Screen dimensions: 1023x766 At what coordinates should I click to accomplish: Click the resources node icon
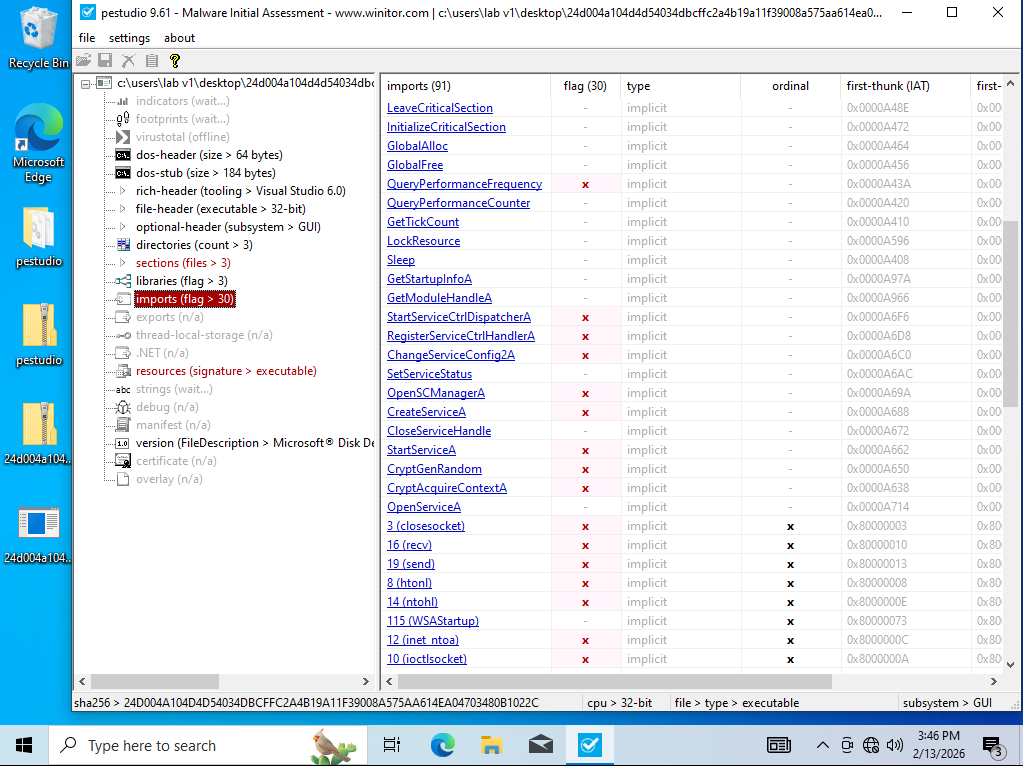123,371
